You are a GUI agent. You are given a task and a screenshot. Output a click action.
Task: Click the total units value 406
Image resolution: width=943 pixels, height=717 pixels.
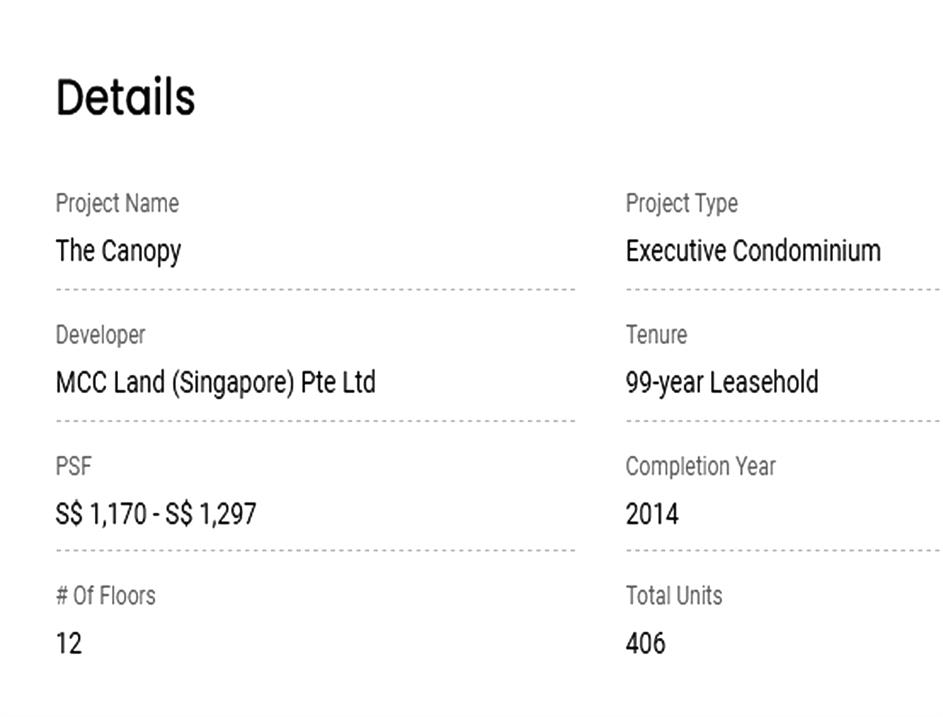[x=645, y=643]
